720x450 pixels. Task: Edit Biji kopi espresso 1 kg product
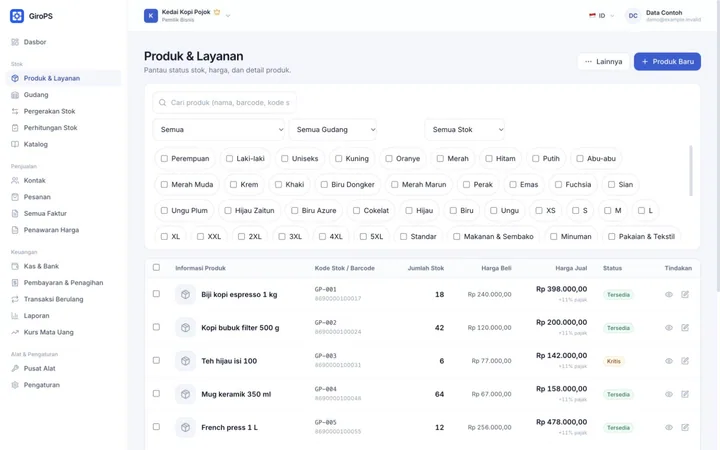coord(685,294)
